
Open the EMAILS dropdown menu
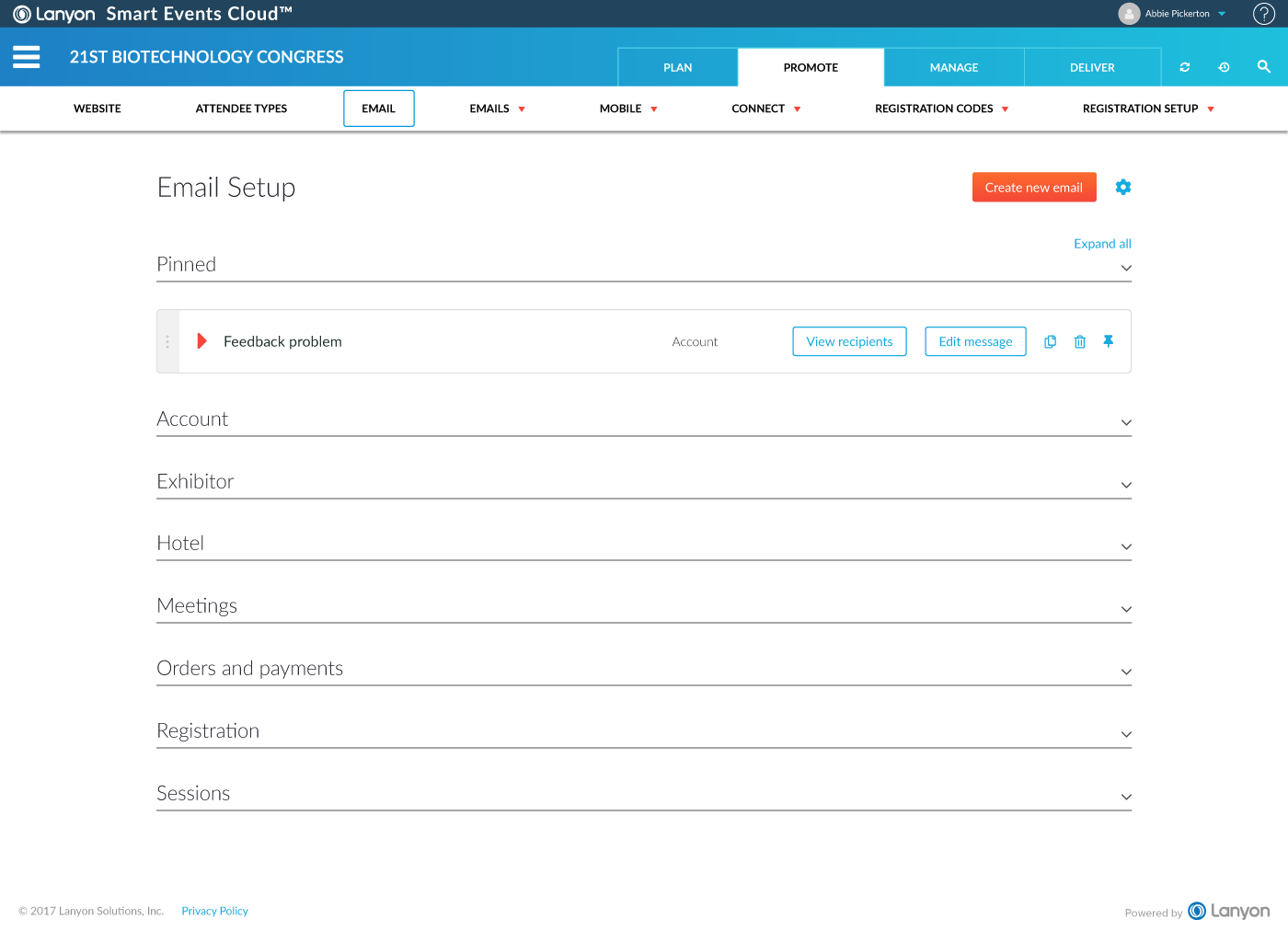tap(498, 109)
